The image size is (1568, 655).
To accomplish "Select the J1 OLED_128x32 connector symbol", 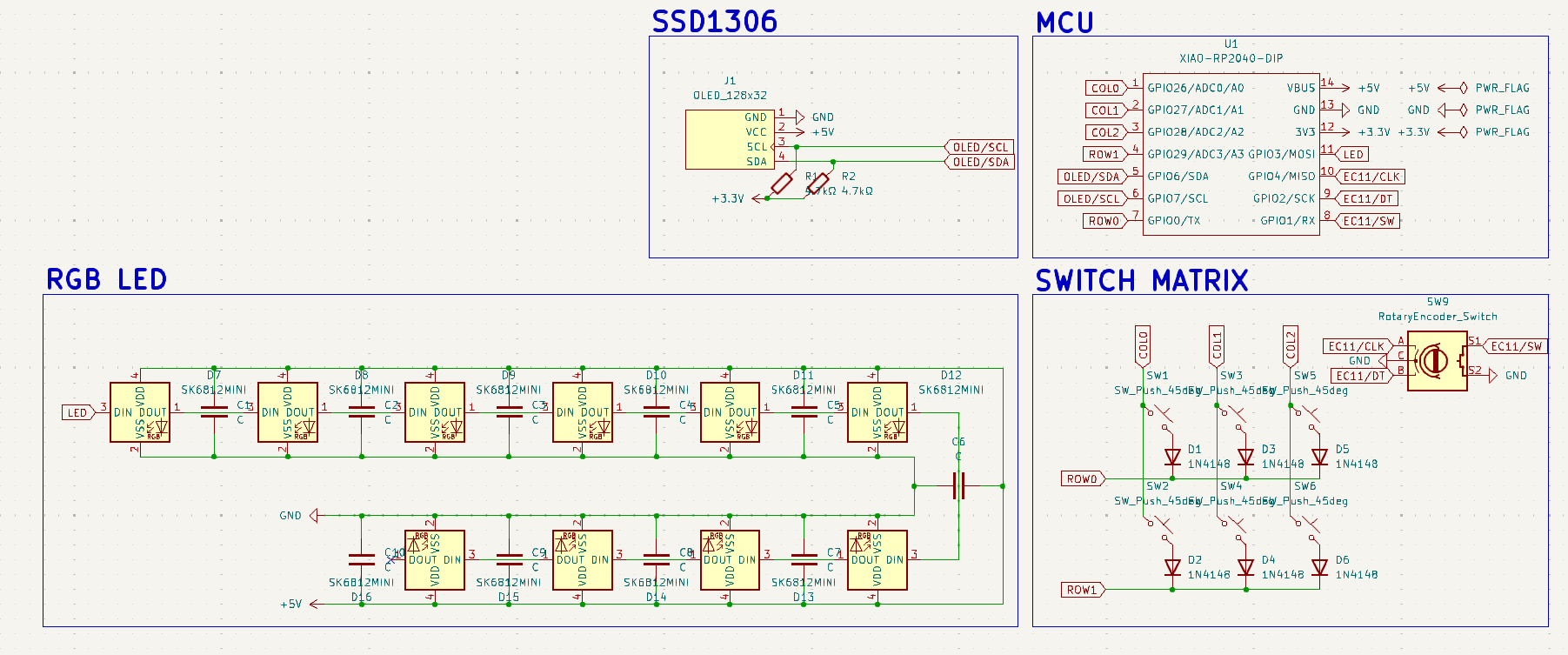I will (x=729, y=139).
